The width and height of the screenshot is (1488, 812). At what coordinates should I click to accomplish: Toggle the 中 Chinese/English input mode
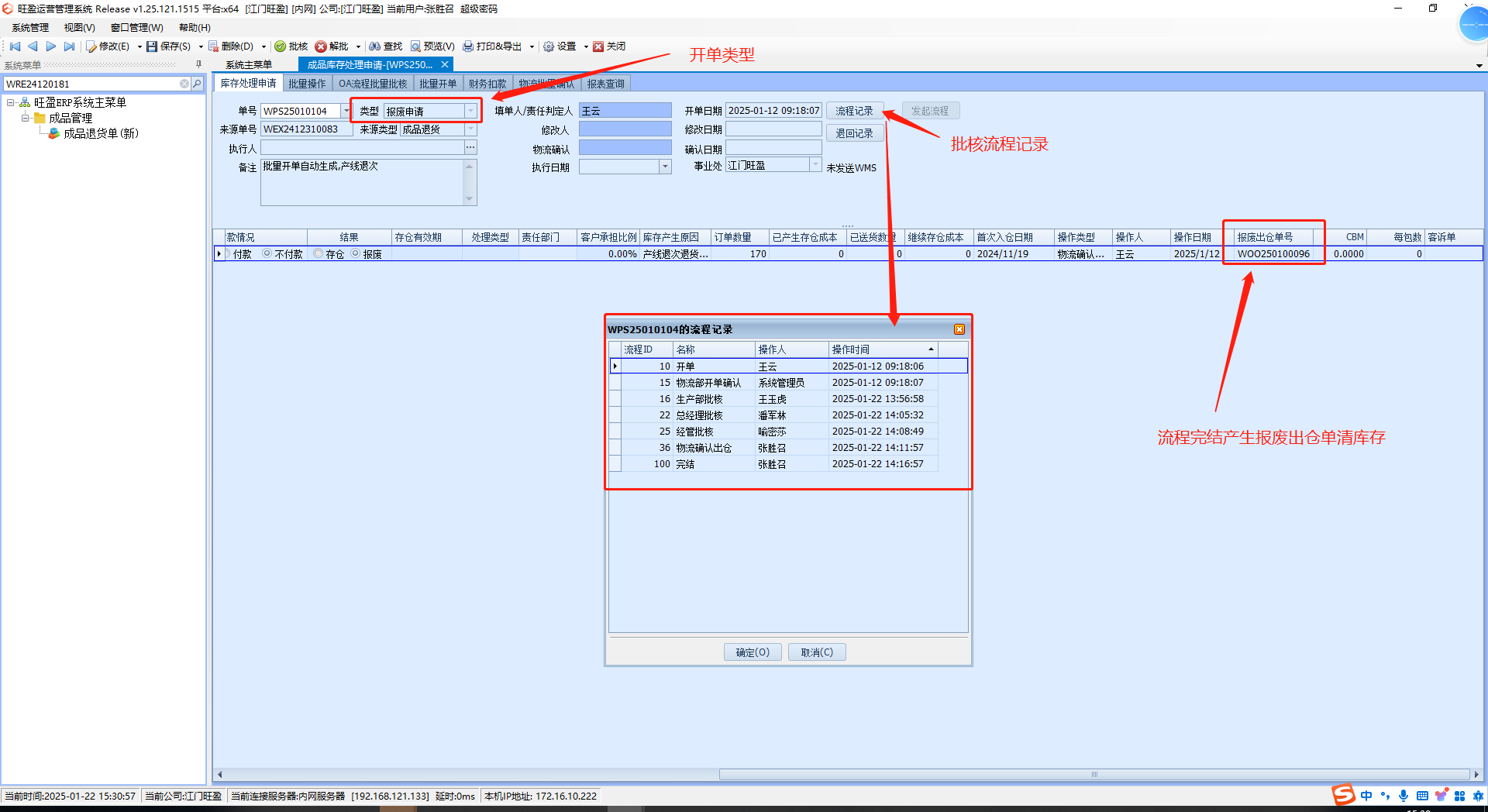[x=1366, y=796]
